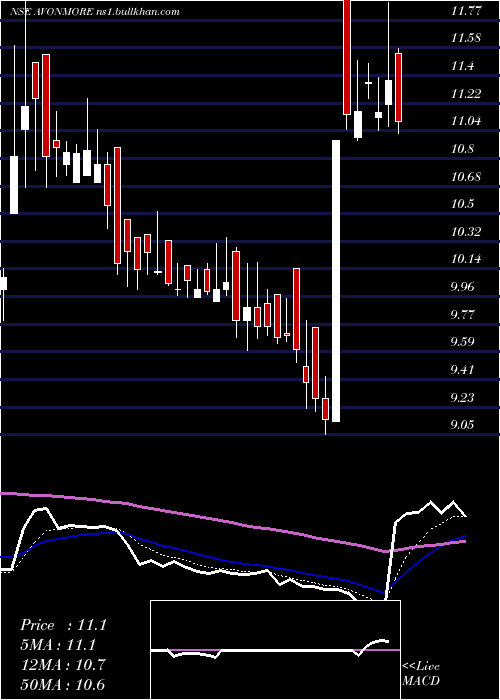Click the 5MA : 11.1 readout
This screenshot has height=700, width=500.
click(58, 646)
